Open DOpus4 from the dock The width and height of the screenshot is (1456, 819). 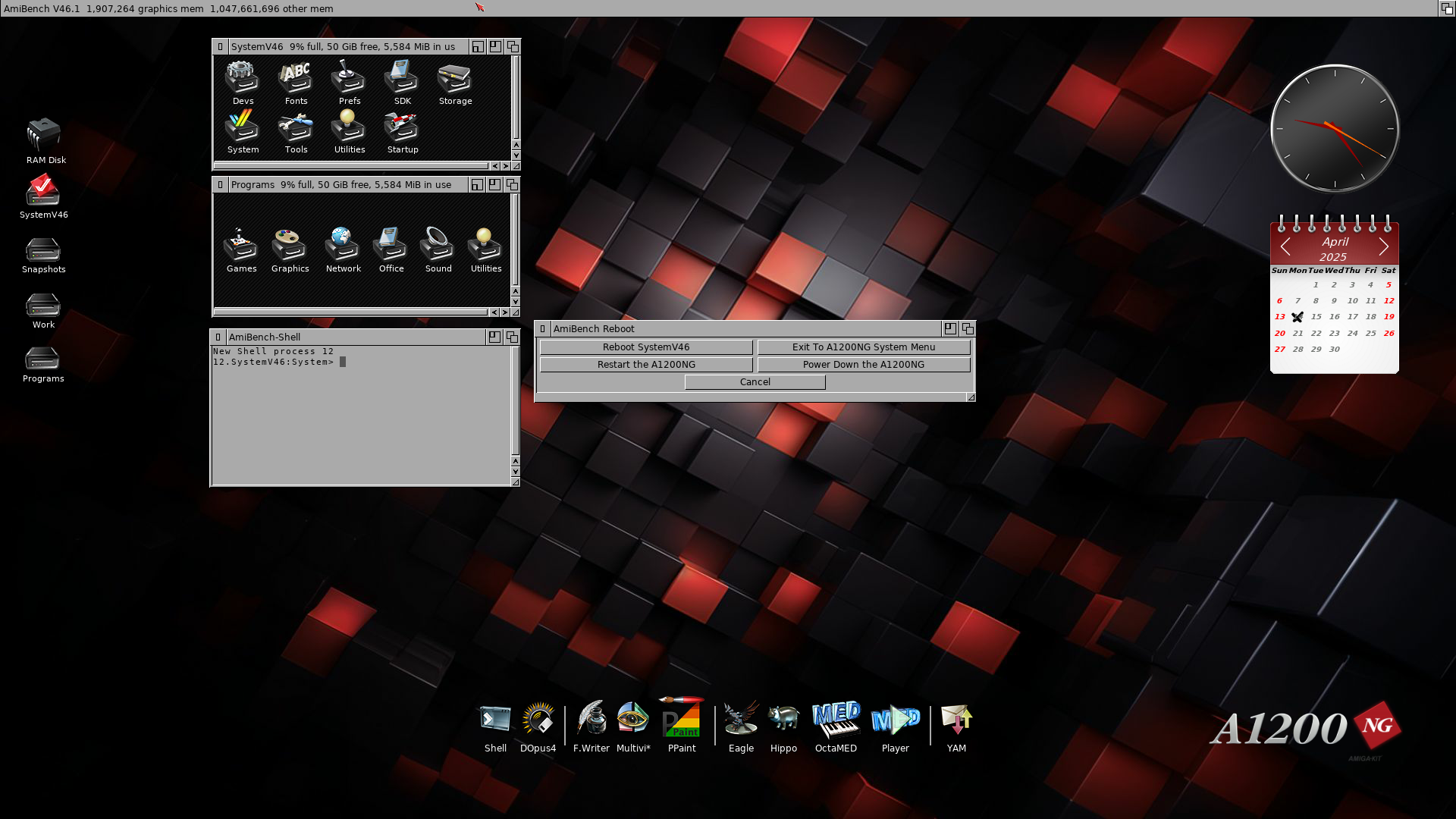coord(538,720)
